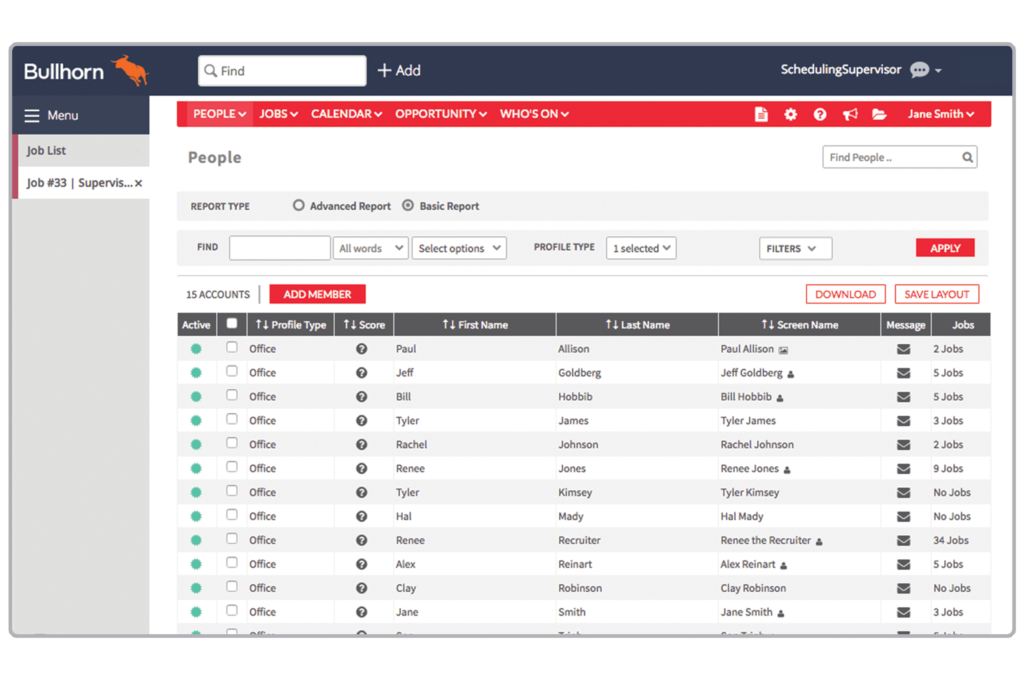Viewport: 1024px width, 680px height.
Task: Open the chat bubble icon beside SchedulingSupervisor
Action: [x=920, y=71]
